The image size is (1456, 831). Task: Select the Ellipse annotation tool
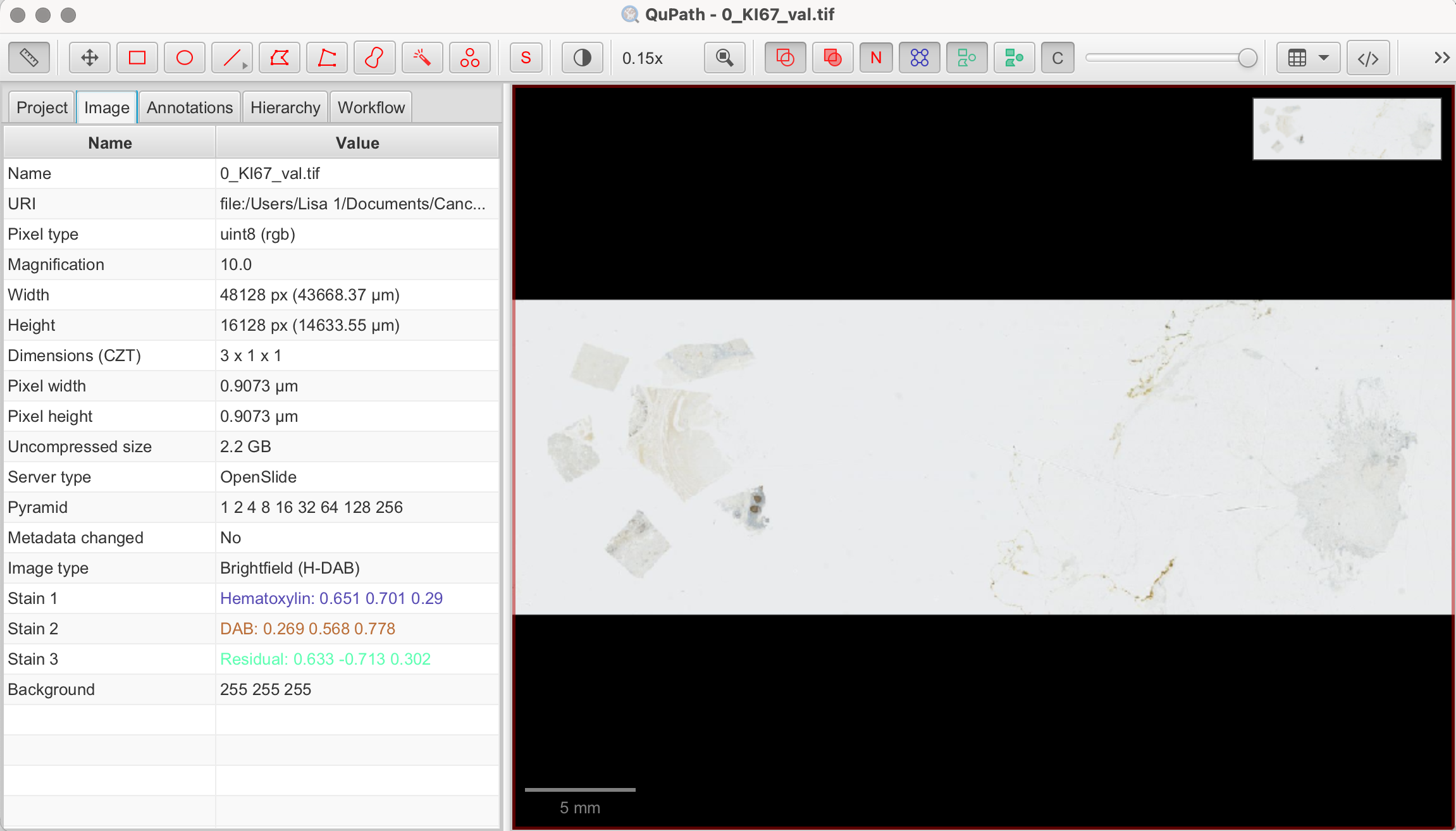184,58
